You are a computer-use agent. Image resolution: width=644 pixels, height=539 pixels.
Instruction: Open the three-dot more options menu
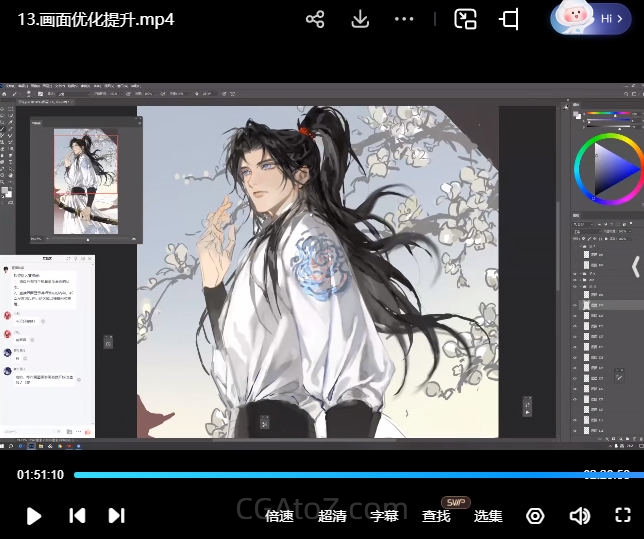pyautogui.click(x=404, y=19)
